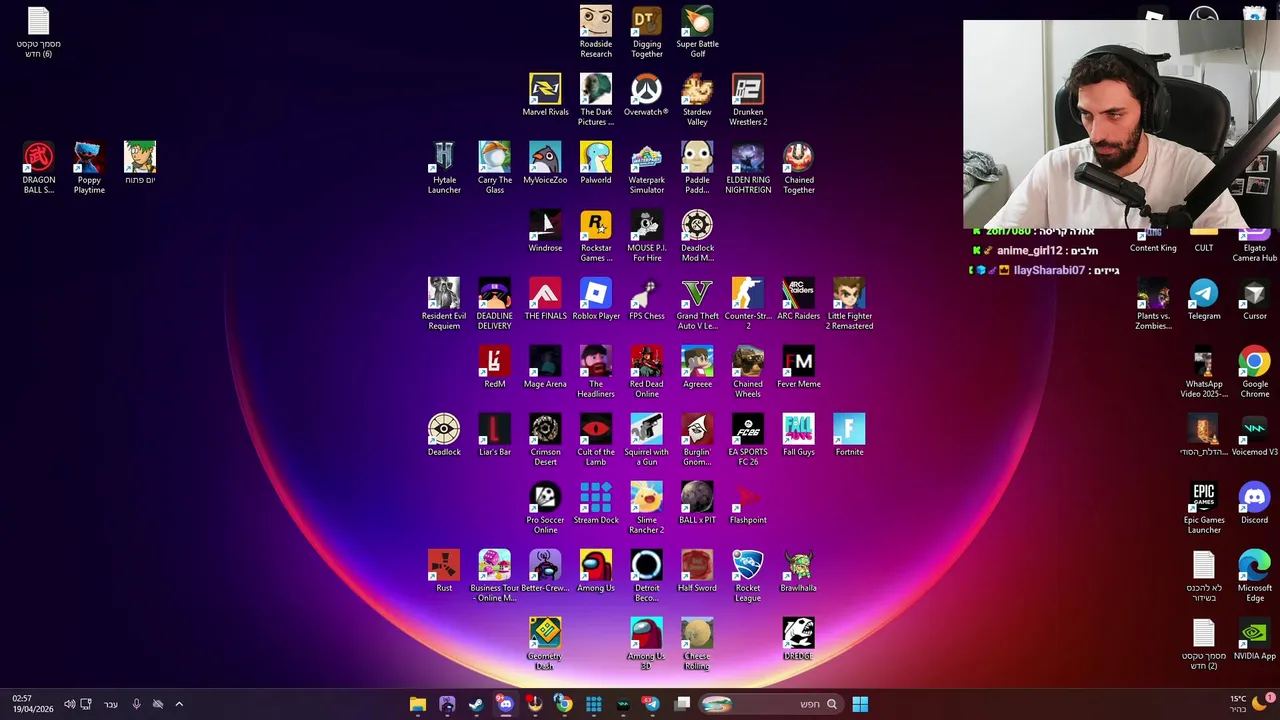Select the FPS Chess icon
The width and height of the screenshot is (1280, 720).
pos(647,299)
